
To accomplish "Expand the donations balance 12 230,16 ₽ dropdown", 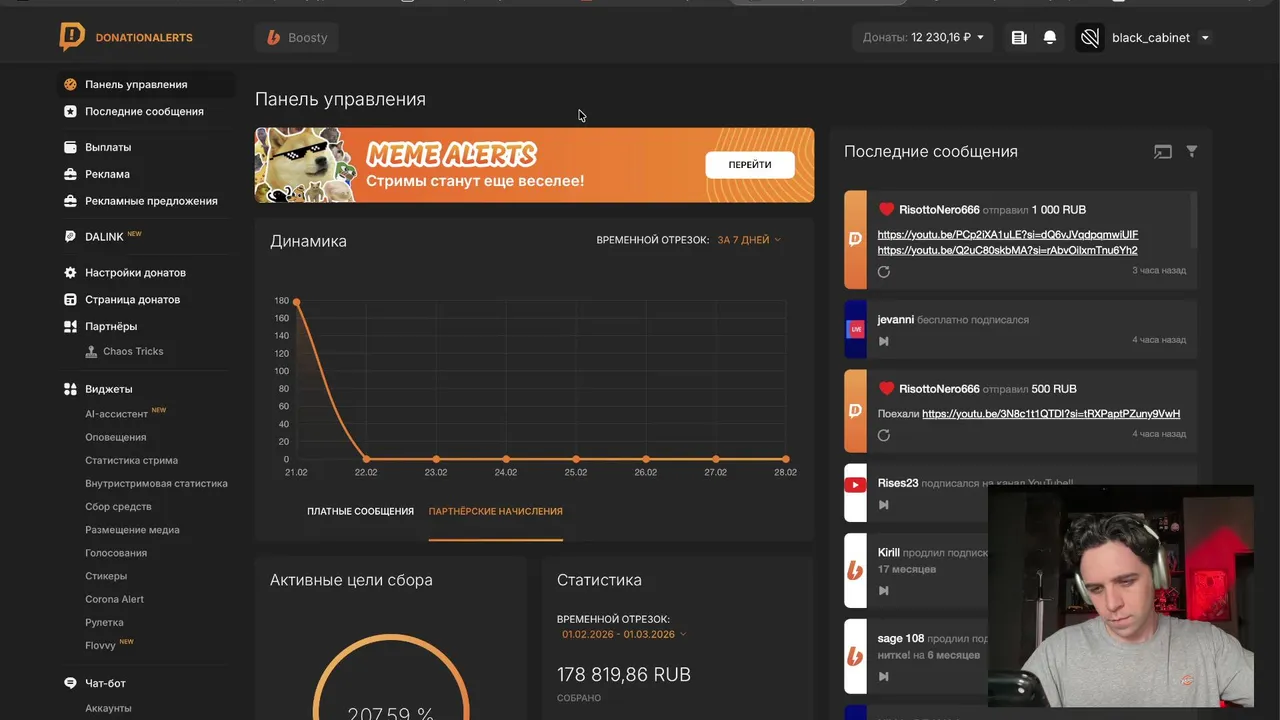I will coord(923,38).
